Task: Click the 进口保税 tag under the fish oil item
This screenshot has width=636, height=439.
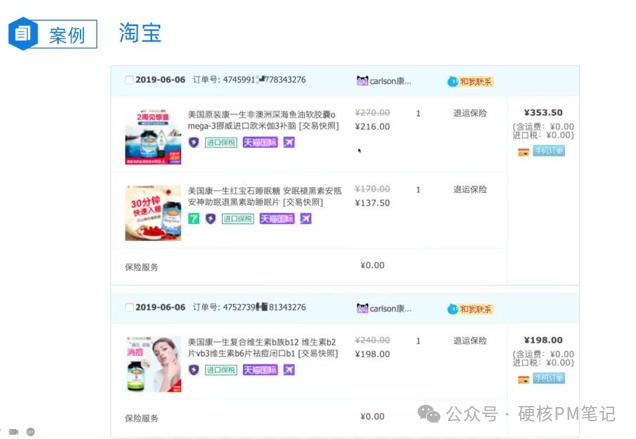Action: pyautogui.click(x=221, y=142)
